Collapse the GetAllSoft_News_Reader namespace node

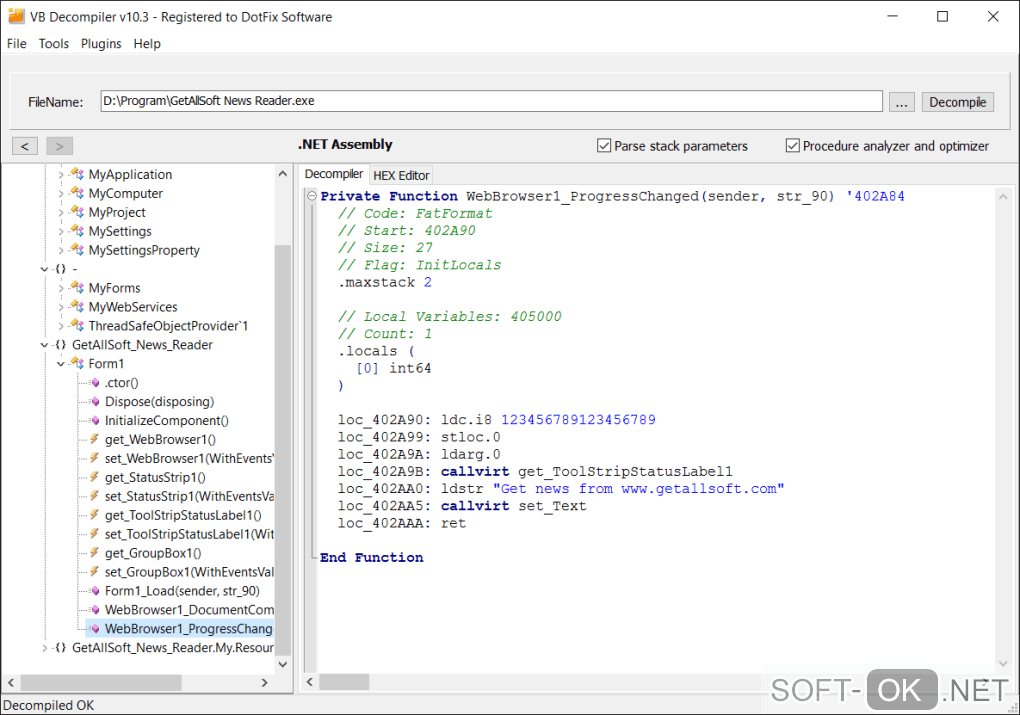45,345
